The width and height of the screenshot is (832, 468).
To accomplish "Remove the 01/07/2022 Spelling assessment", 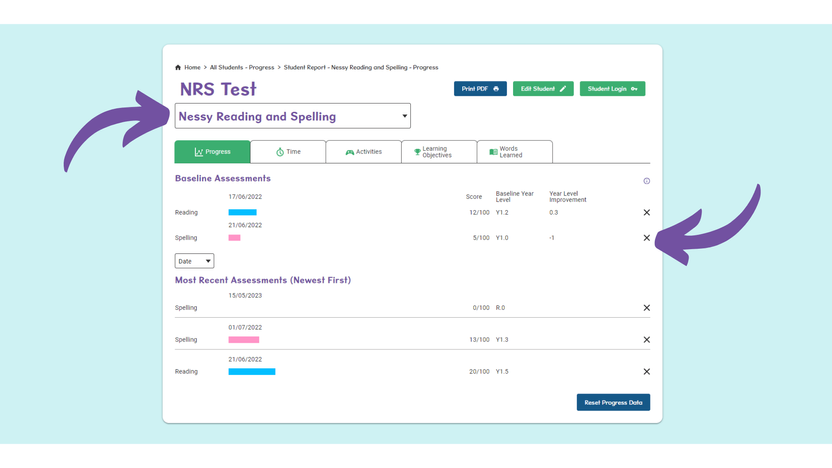I will (x=646, y=340).
